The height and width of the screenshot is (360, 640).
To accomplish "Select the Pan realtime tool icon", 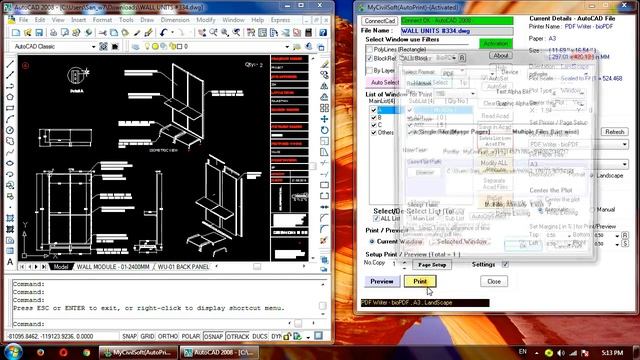I will pyautogui.click(x=202, y=33).
